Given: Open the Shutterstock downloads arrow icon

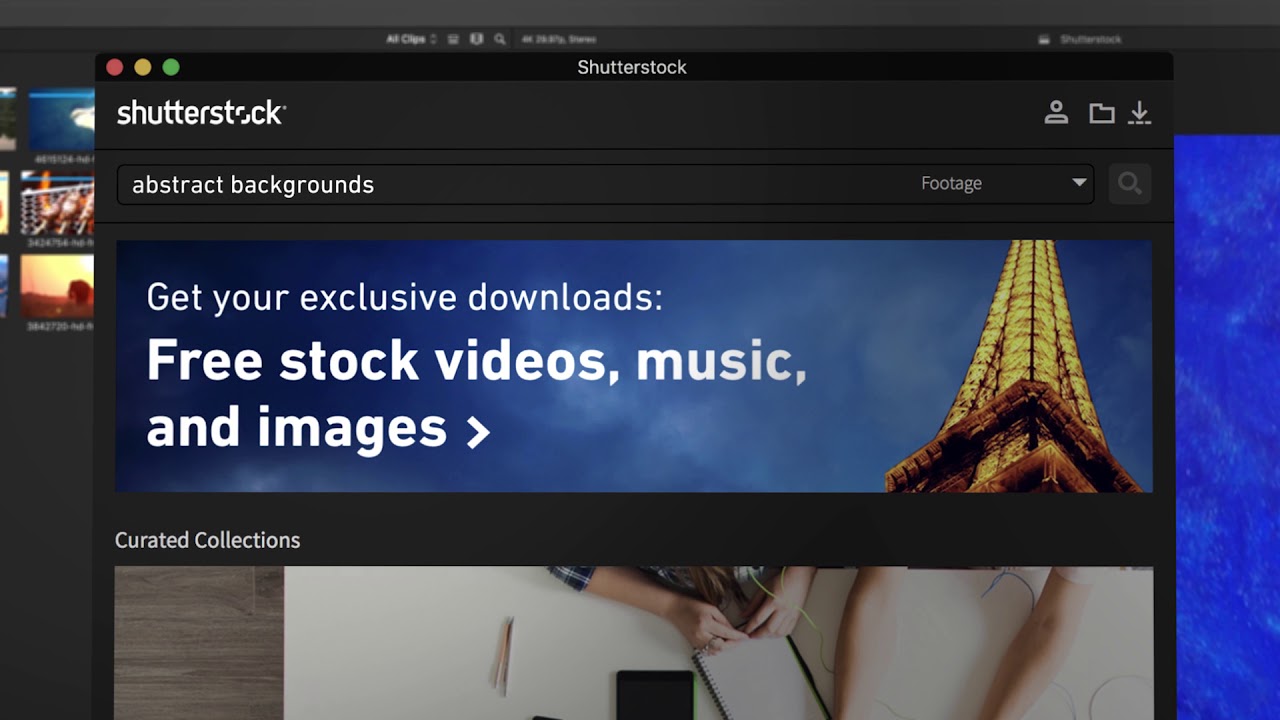Looking at the screenshot, I should pos(1139,113).
